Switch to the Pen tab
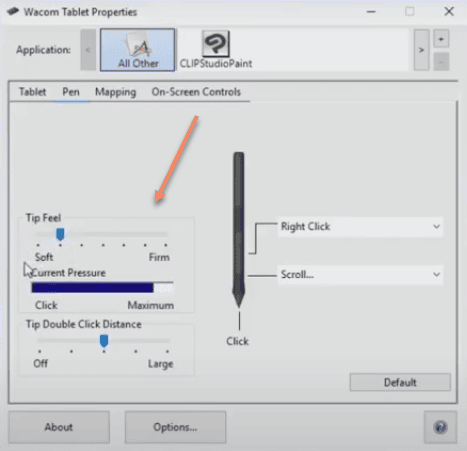 click(x=71, y=92)
